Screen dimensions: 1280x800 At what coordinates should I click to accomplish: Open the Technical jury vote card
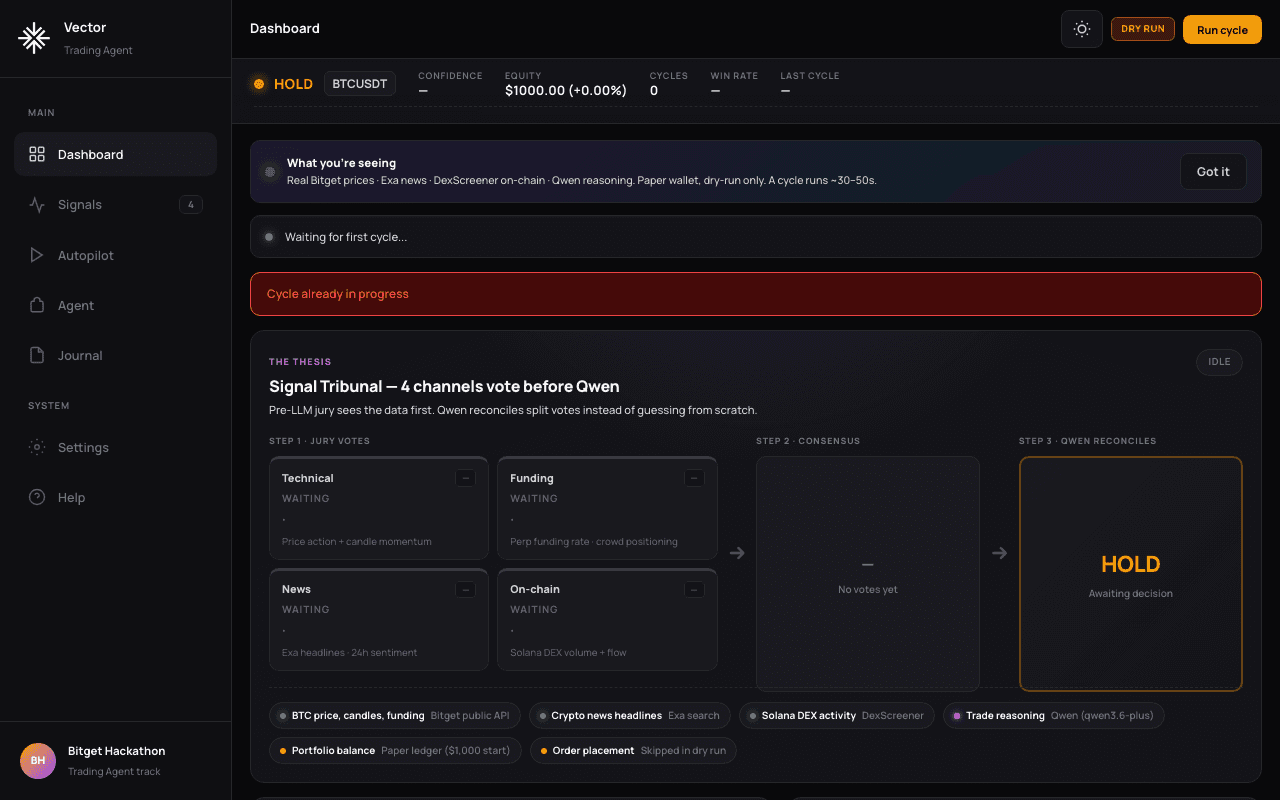pyautogui.click(x=379, y=508)
